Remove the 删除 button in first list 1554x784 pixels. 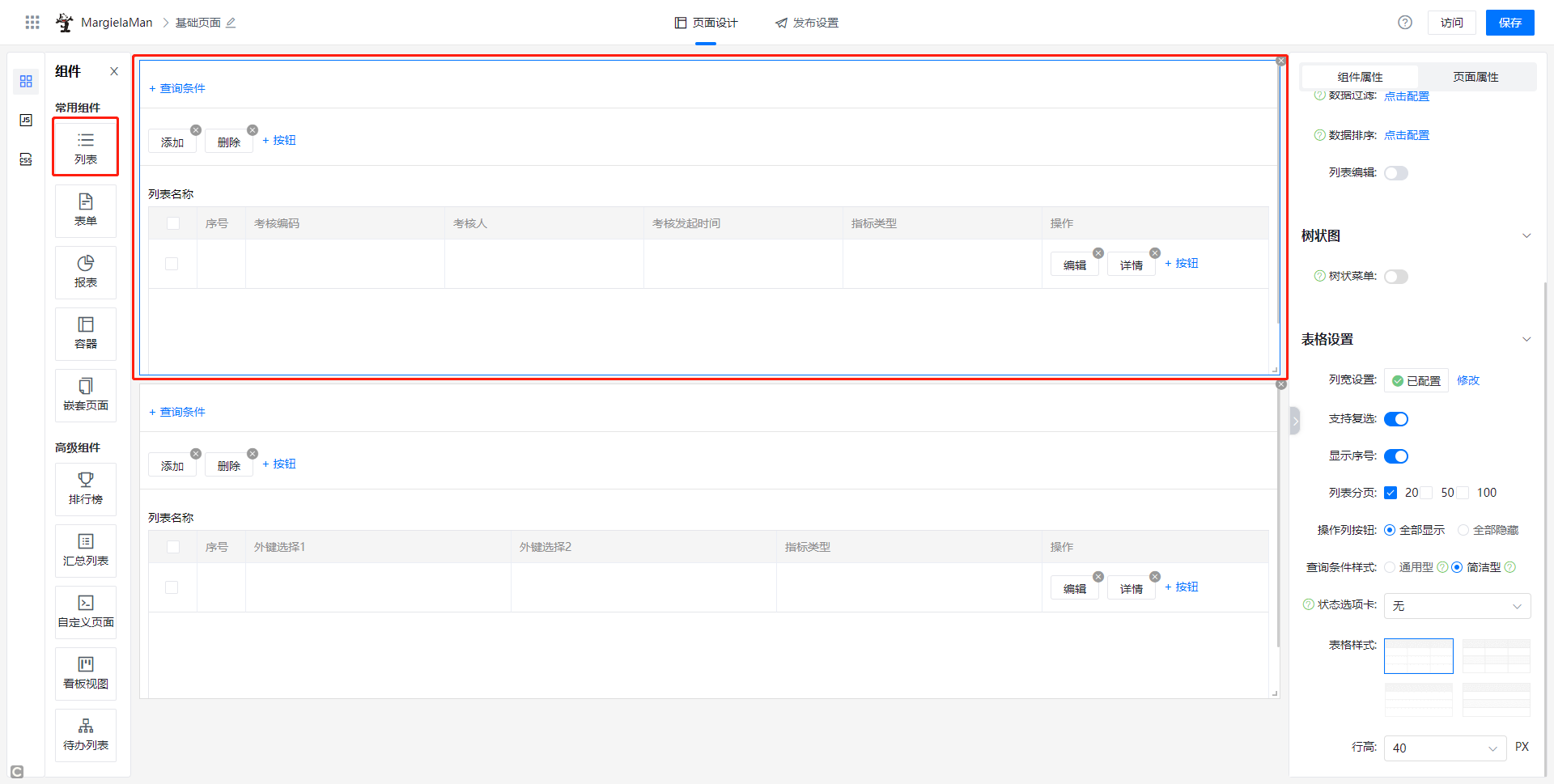coord(253,130)
